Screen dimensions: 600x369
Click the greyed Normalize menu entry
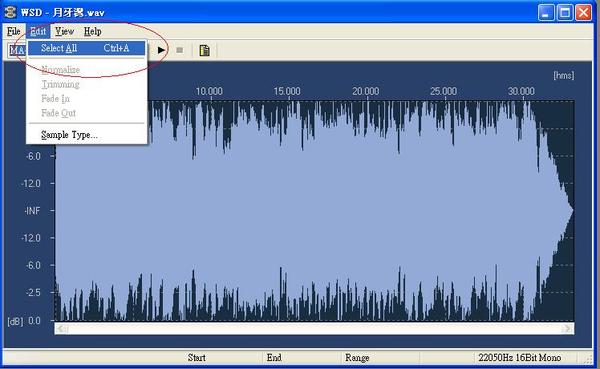tap(87, 70)
